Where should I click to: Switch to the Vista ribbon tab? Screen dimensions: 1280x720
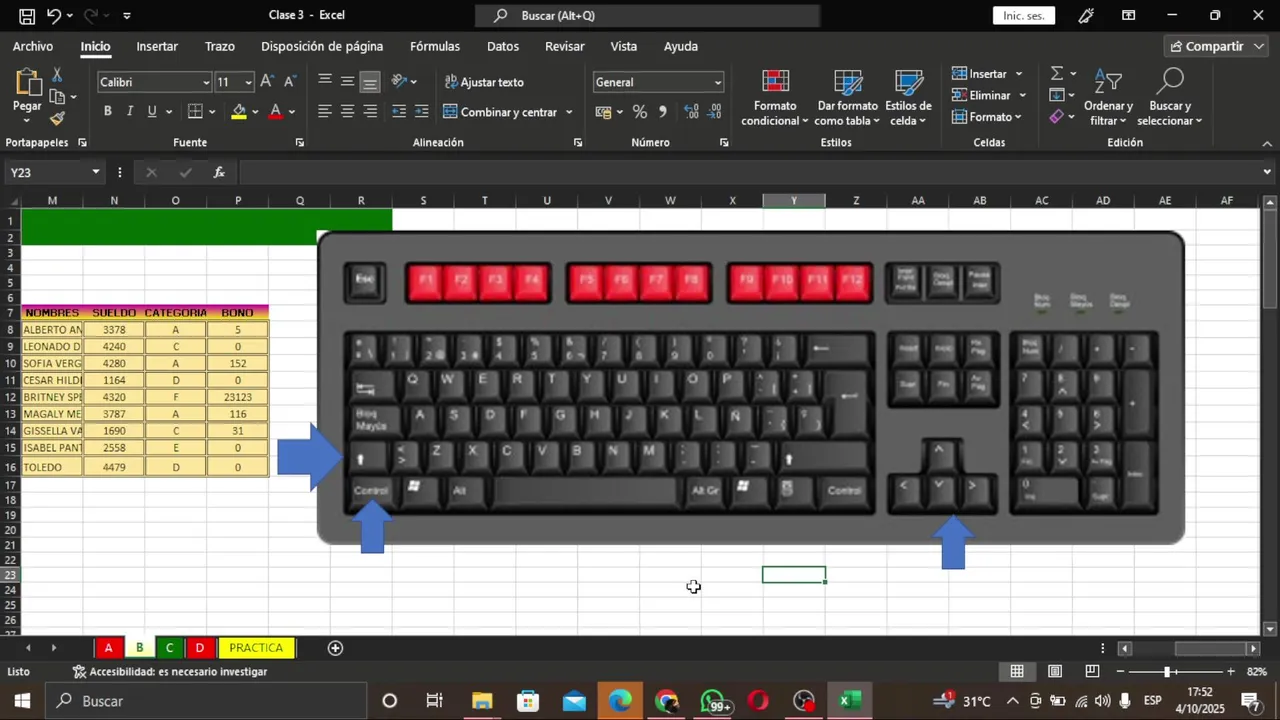pos(624,46)
